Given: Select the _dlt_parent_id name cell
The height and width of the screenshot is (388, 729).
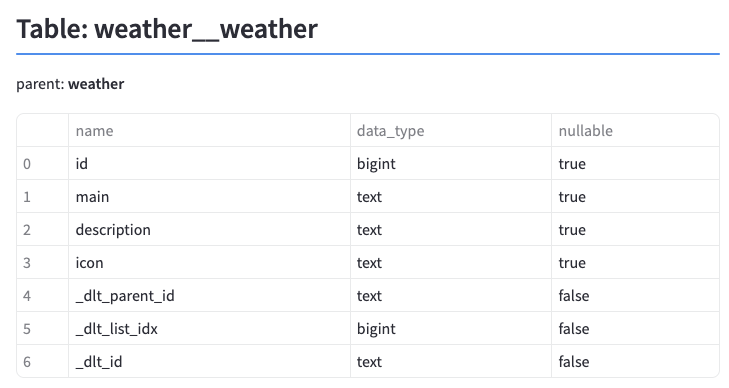Looking at the screenshot, I should (209, 296).
